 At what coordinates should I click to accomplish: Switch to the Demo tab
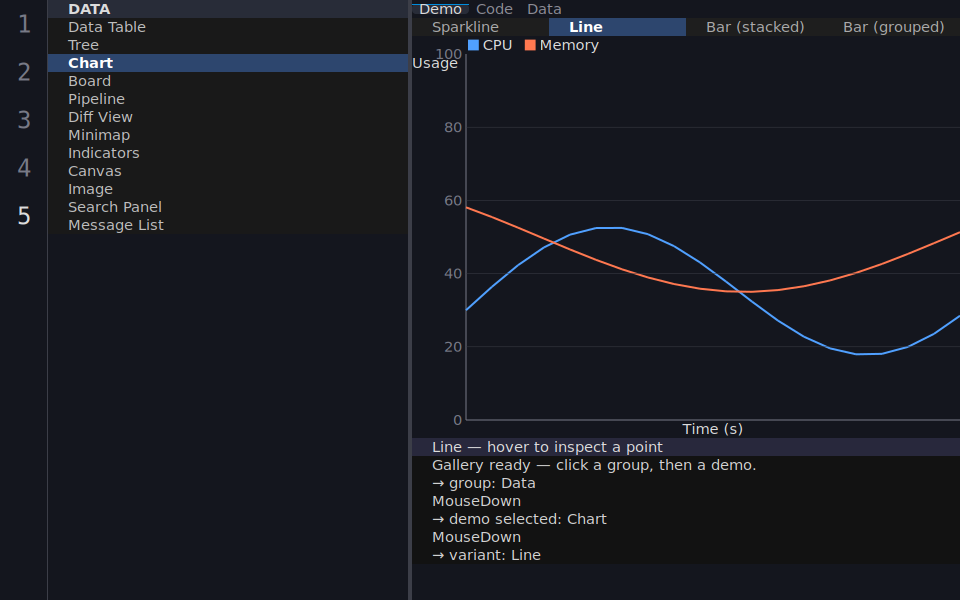pyautogui.click(x=440, y=9)
